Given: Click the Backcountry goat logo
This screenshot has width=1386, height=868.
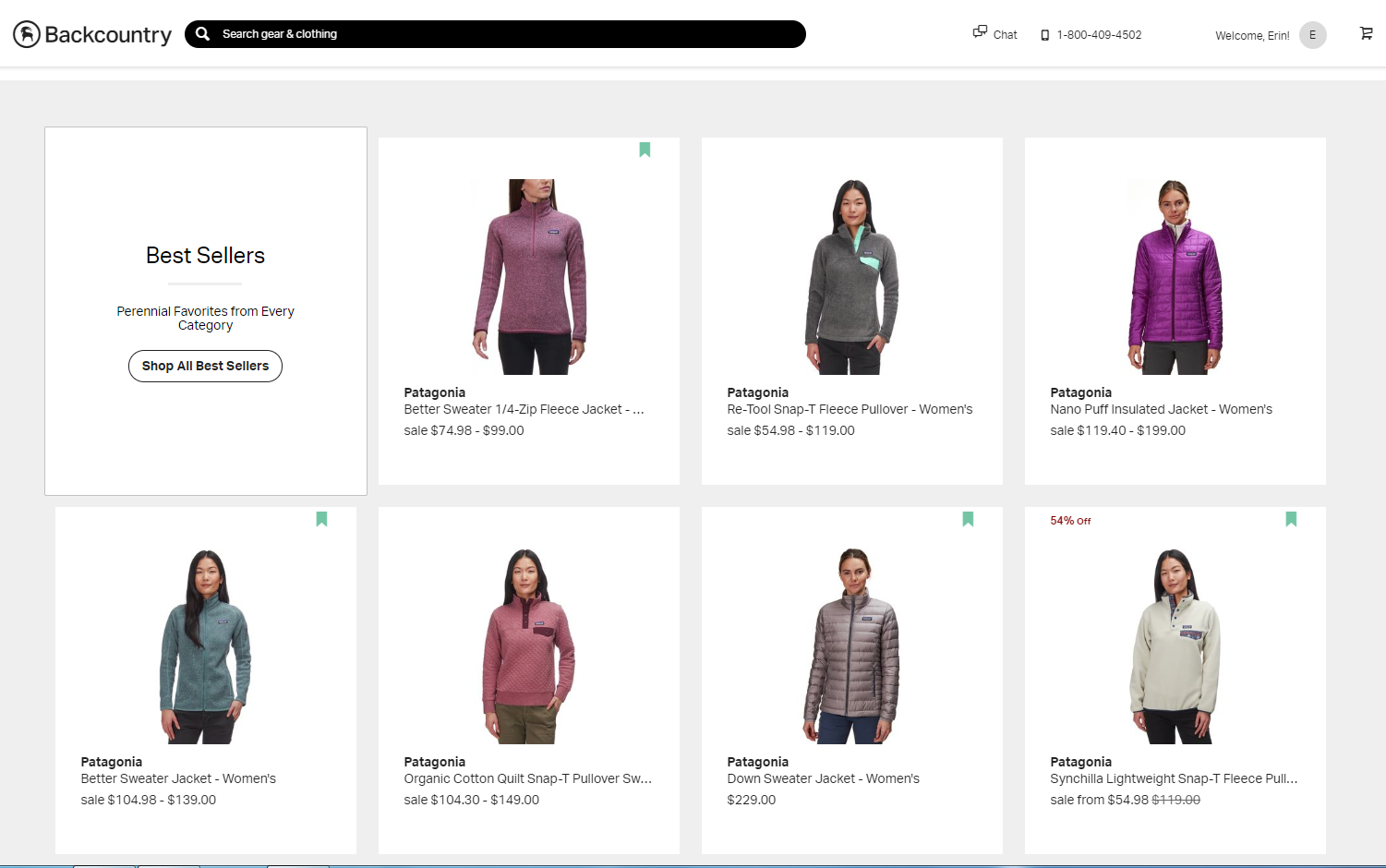Looking at the screenshot, I should 27,34.
